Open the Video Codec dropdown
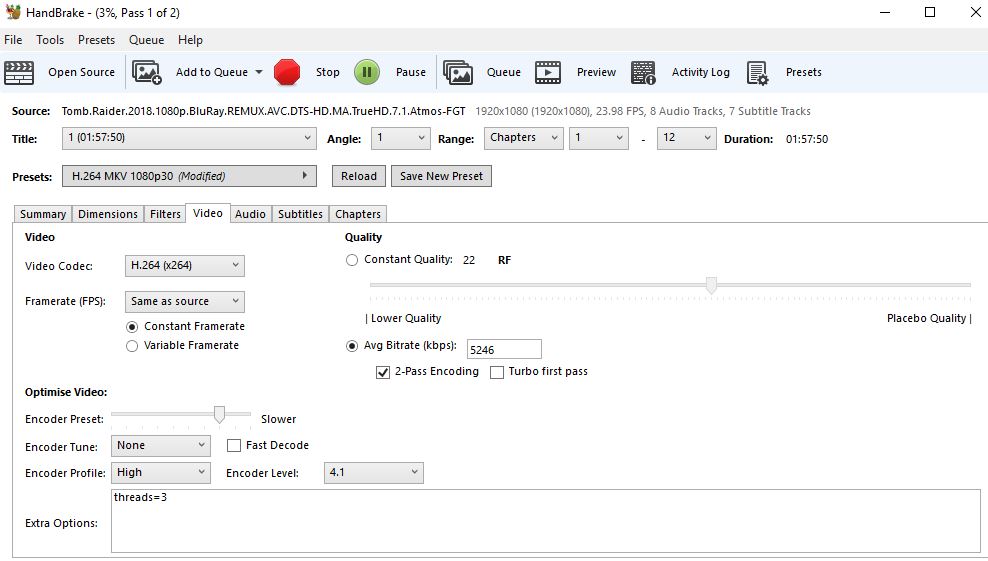 [x=185, y=266]
